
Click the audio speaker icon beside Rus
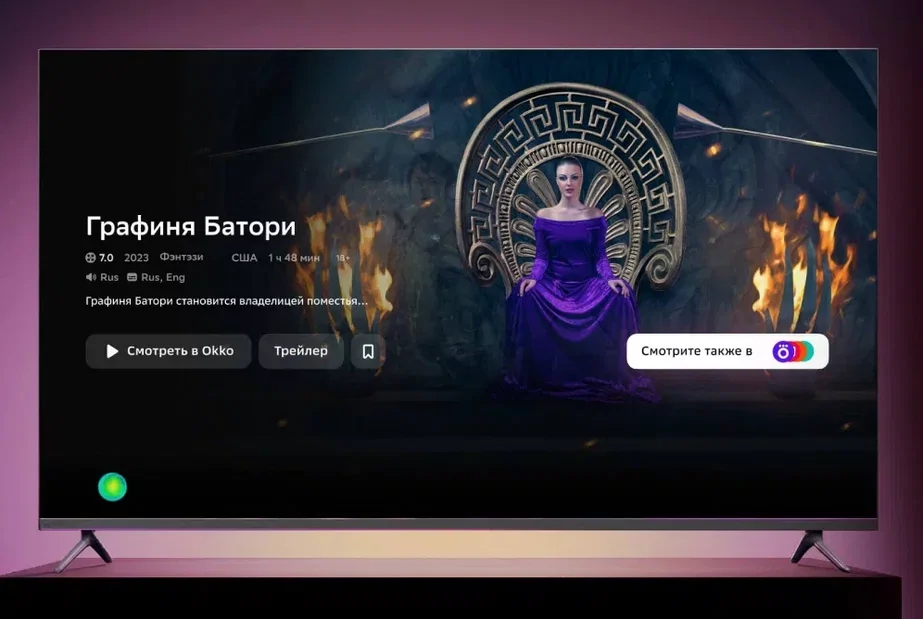(91, 277)
